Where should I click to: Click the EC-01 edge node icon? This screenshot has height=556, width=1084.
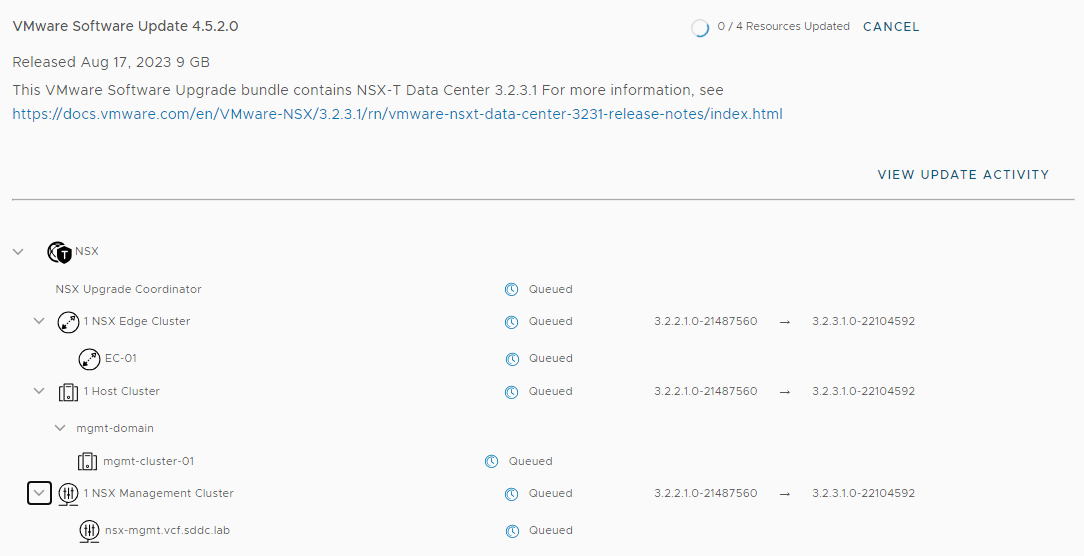tap(89, 359)
